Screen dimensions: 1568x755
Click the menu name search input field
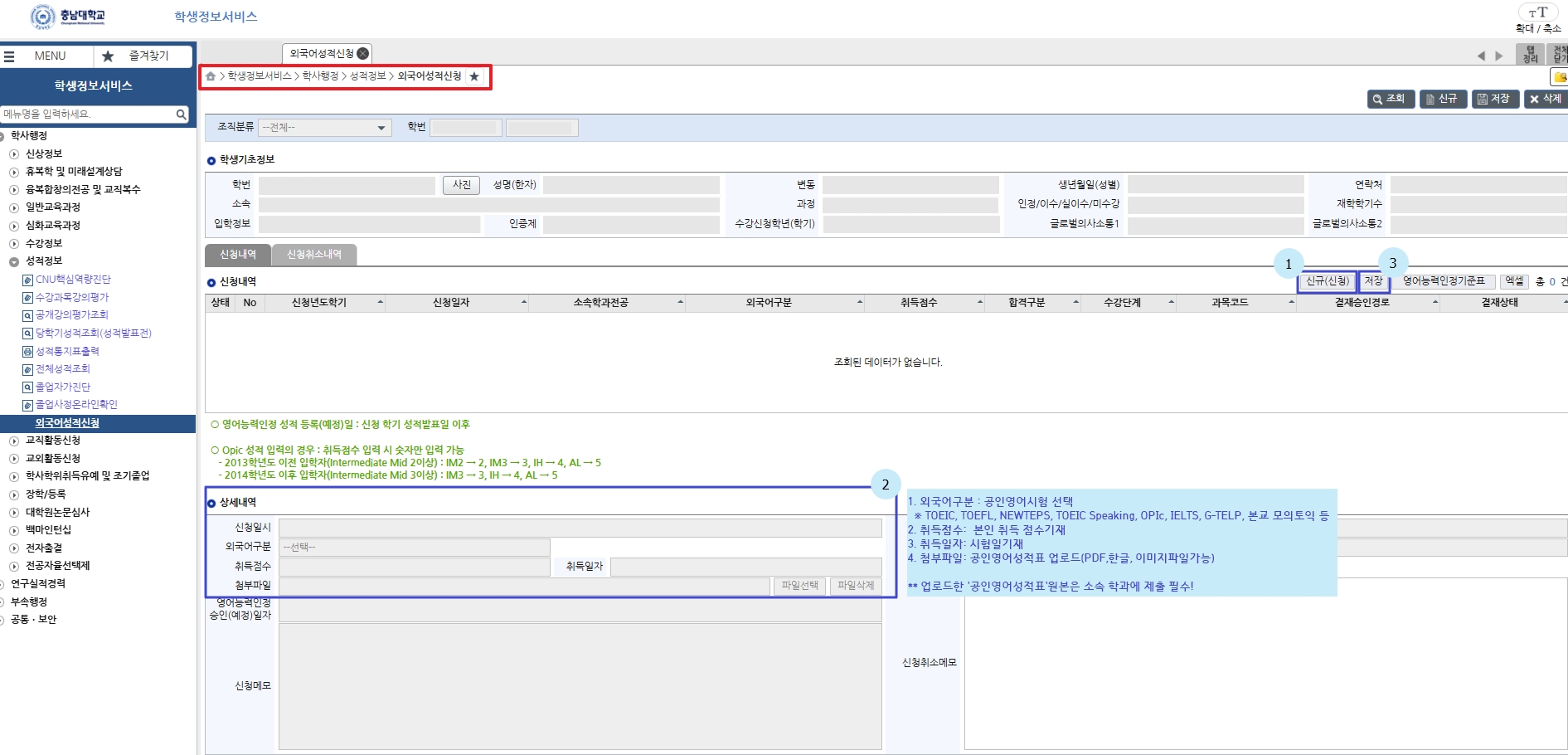[87, 114]
